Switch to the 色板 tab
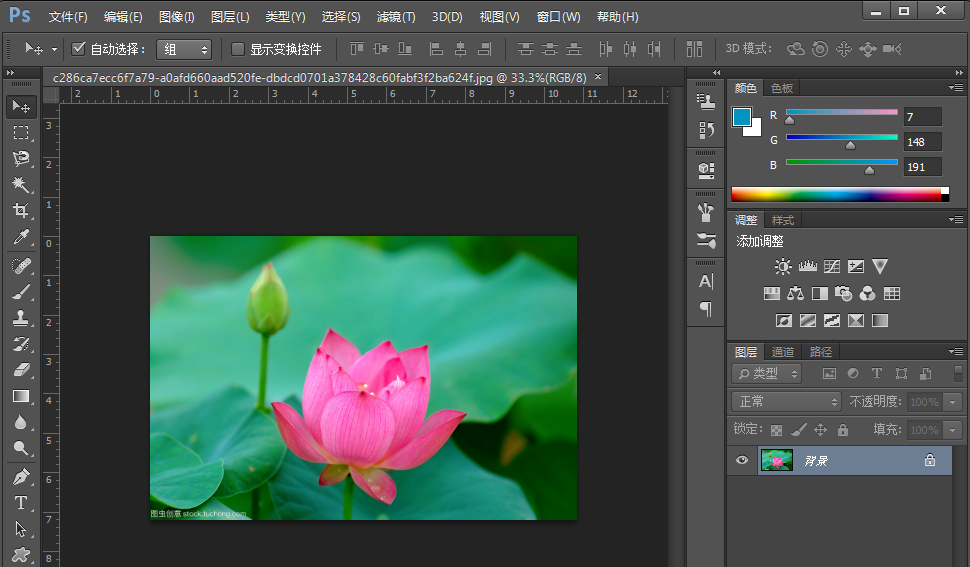The height and width of the screenshot is (567, 970). [782, 88]
